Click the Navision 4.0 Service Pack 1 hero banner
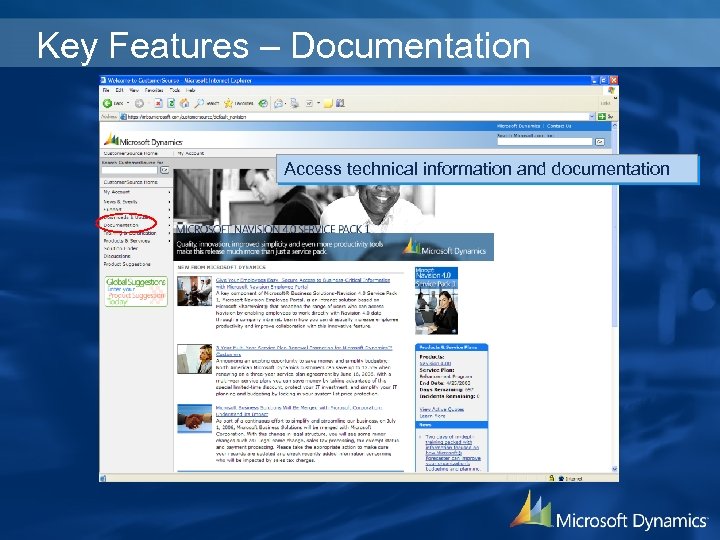The width and height of the screenshot is (720, 540). click(333, 215)
